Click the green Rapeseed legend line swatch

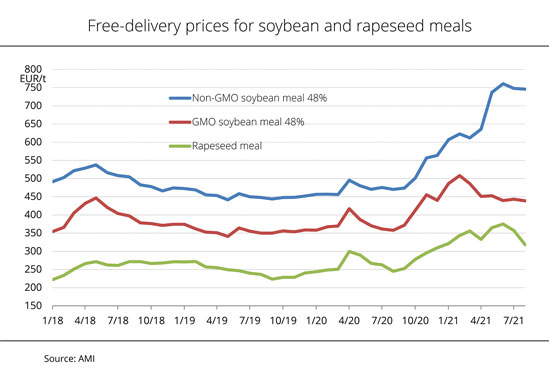[180, 146]
